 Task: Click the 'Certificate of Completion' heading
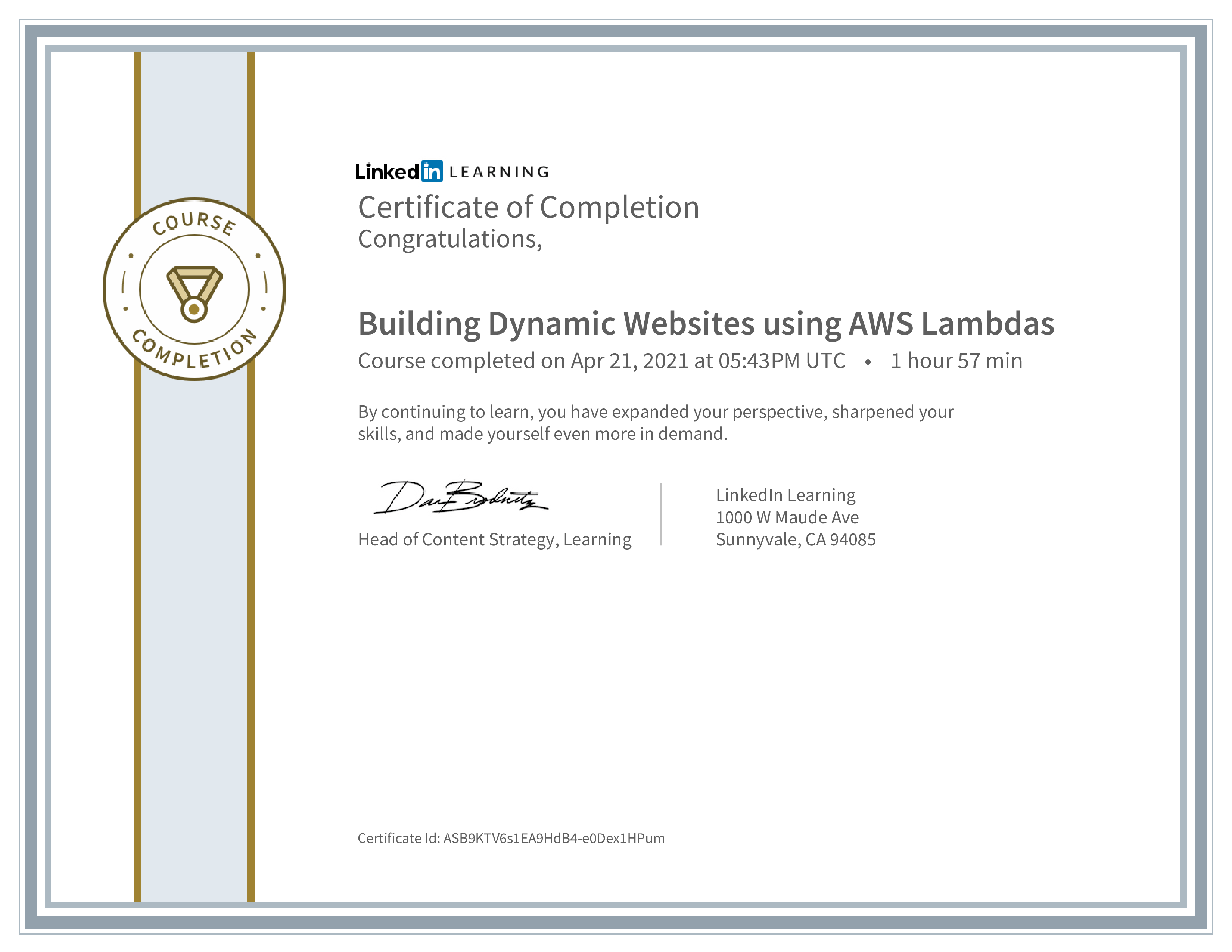[529, 207]
